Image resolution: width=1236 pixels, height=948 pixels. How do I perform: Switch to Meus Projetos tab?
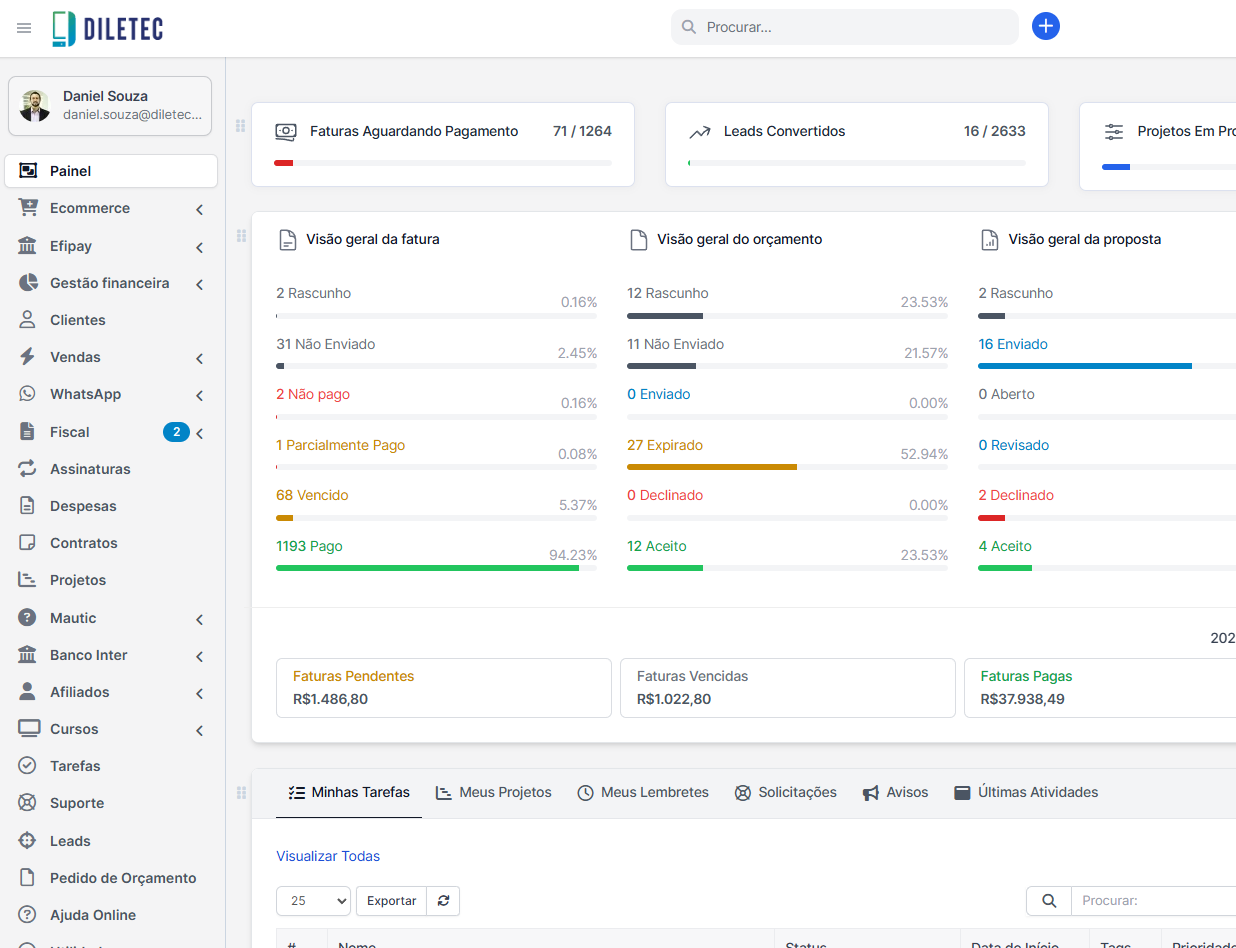(x=494, y=792)
